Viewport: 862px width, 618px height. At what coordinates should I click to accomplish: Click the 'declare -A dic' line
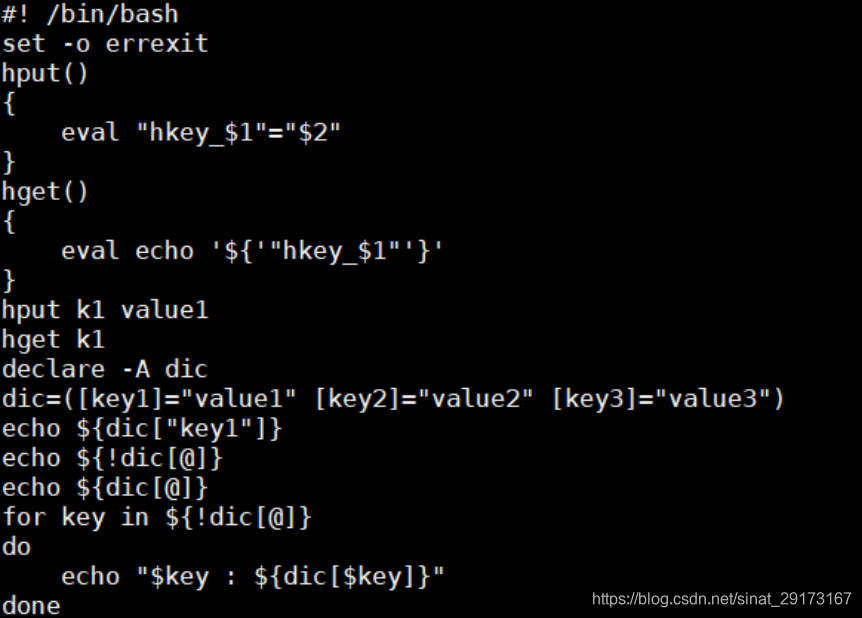(x=105, y=369)
